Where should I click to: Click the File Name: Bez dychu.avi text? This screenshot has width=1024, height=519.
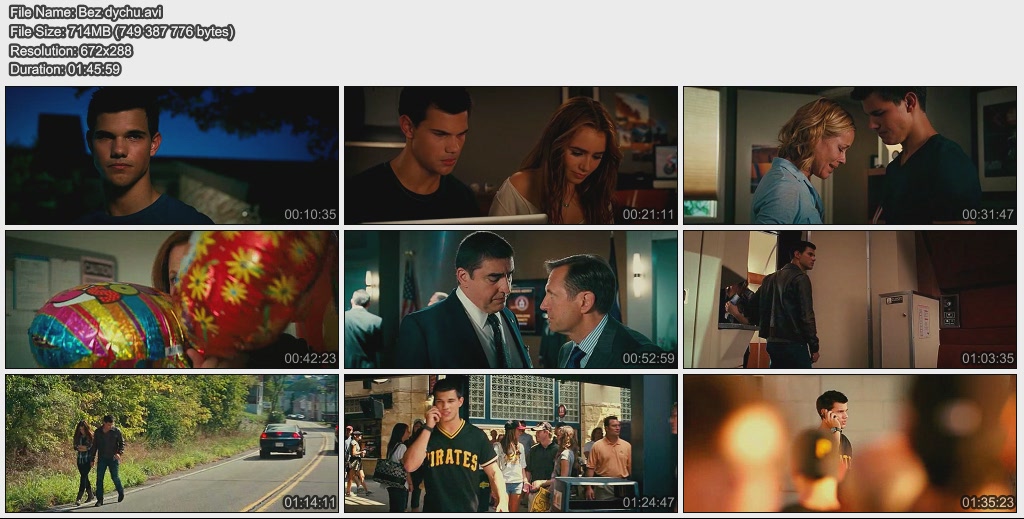click(x=85, y=12)
